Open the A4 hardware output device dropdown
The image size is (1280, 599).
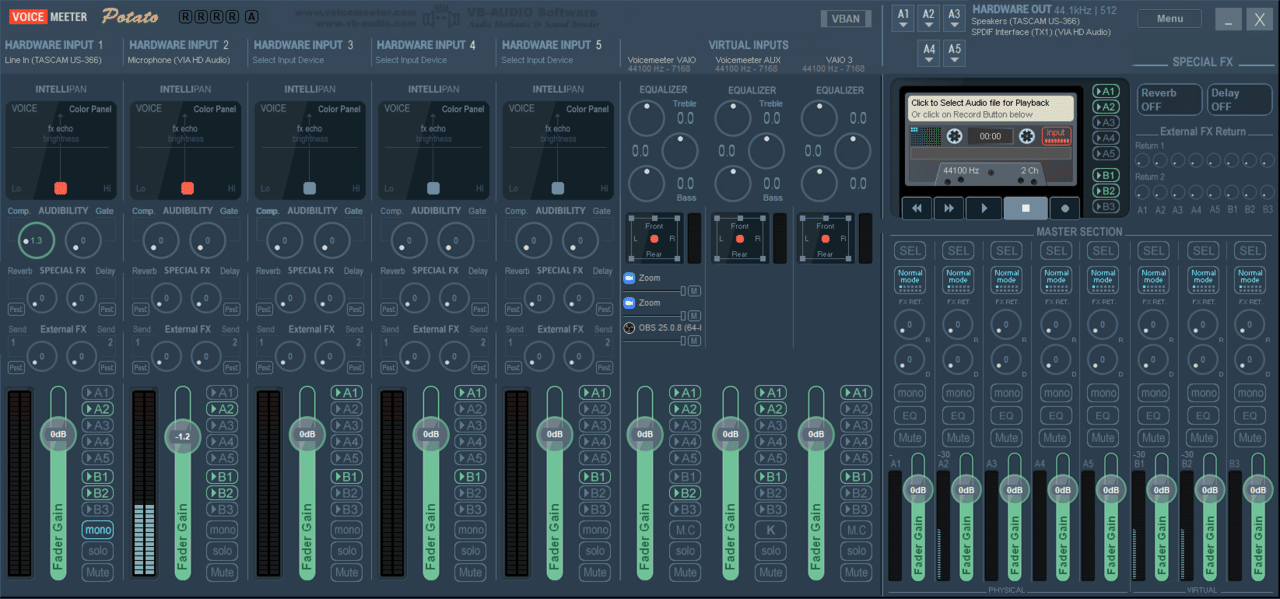[x=929, y=53]
